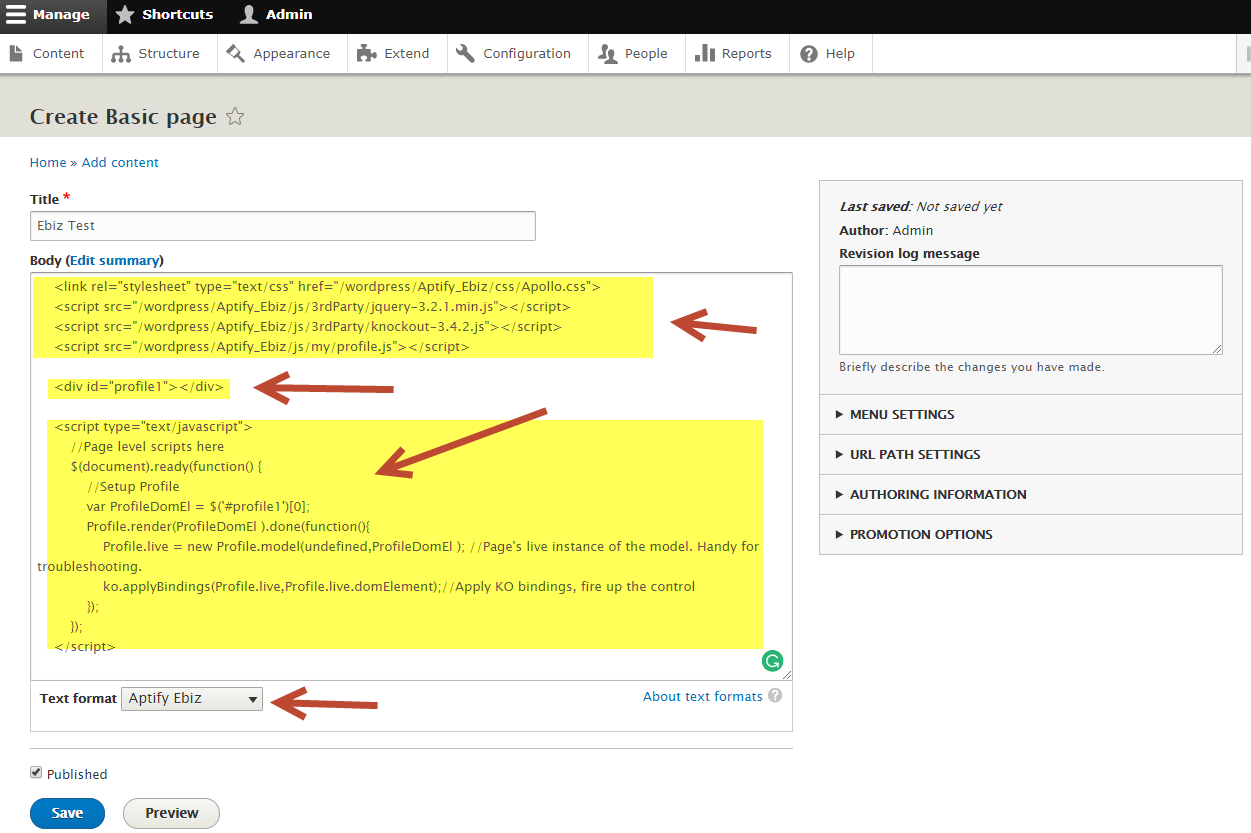This screenshot has width=1251, height=833.
Task: Click the Published label text
Action: [x=77, y=774]
